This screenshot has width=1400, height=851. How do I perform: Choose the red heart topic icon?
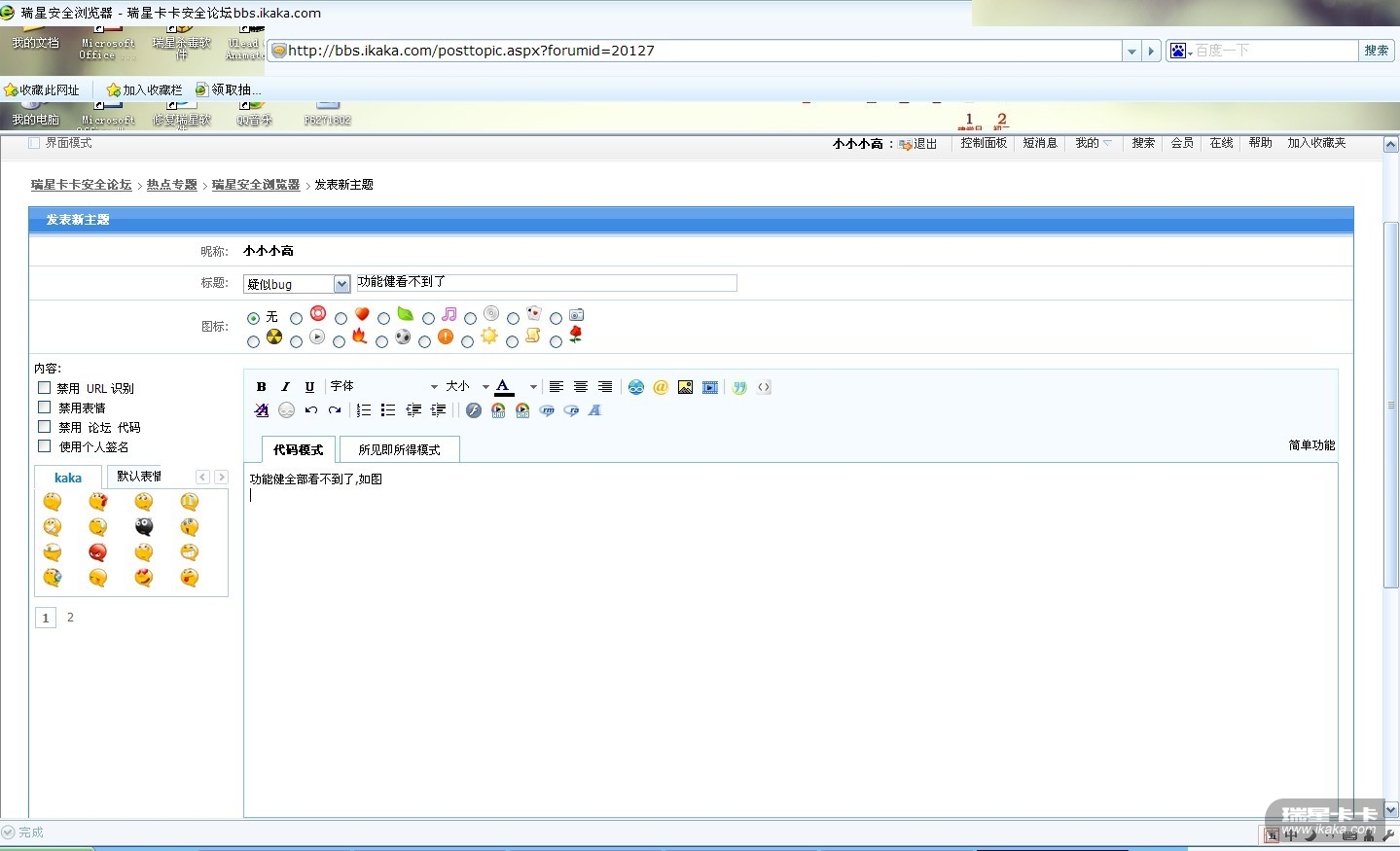tap(362, 314)
